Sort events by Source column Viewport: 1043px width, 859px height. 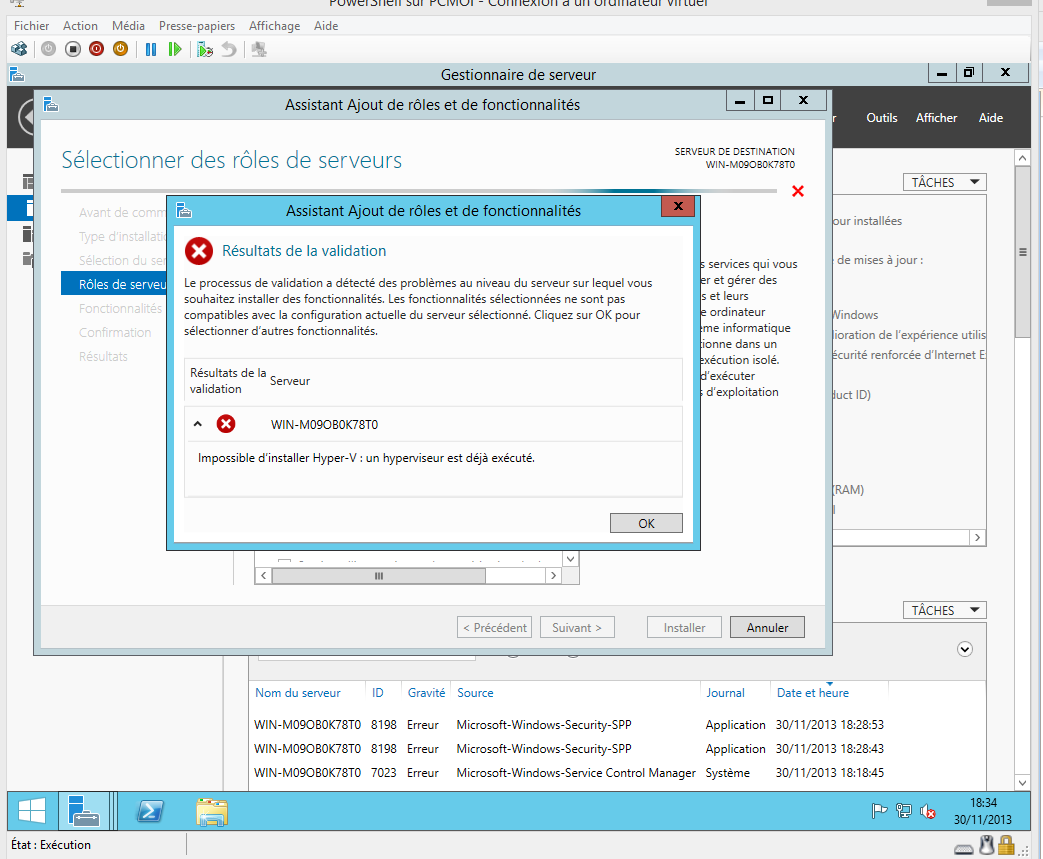(x=475, y=693)
